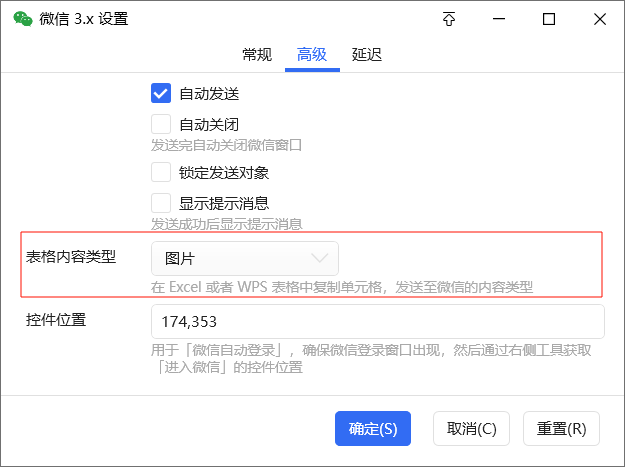Close the settings dialog
This screenshot has height=467, width=625.
click(x=599, y=19)
